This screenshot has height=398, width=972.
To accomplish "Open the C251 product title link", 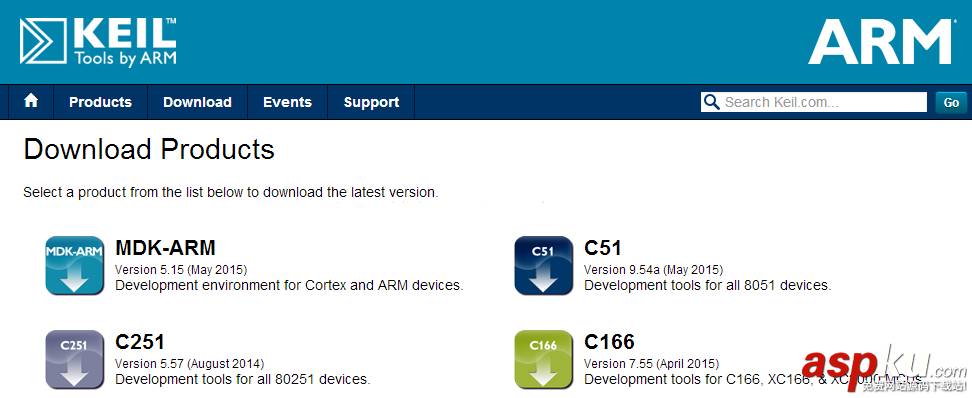I will (x=140, y=342).
